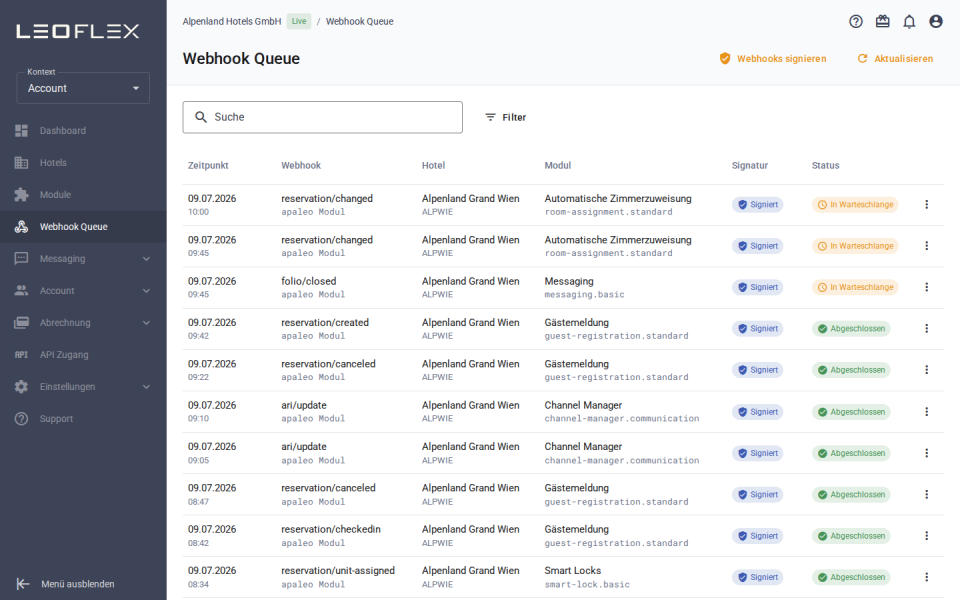Expand the Einstellungen sidebar section
The height and width of the screenshot is (600, 960).
coord(83,387)
